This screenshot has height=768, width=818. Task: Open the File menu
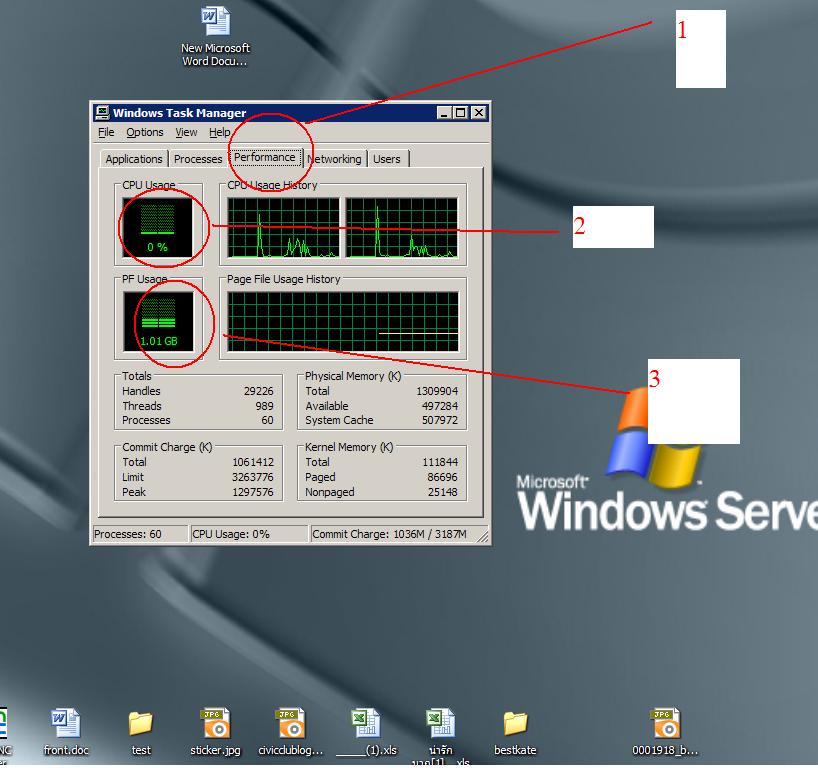107,132
